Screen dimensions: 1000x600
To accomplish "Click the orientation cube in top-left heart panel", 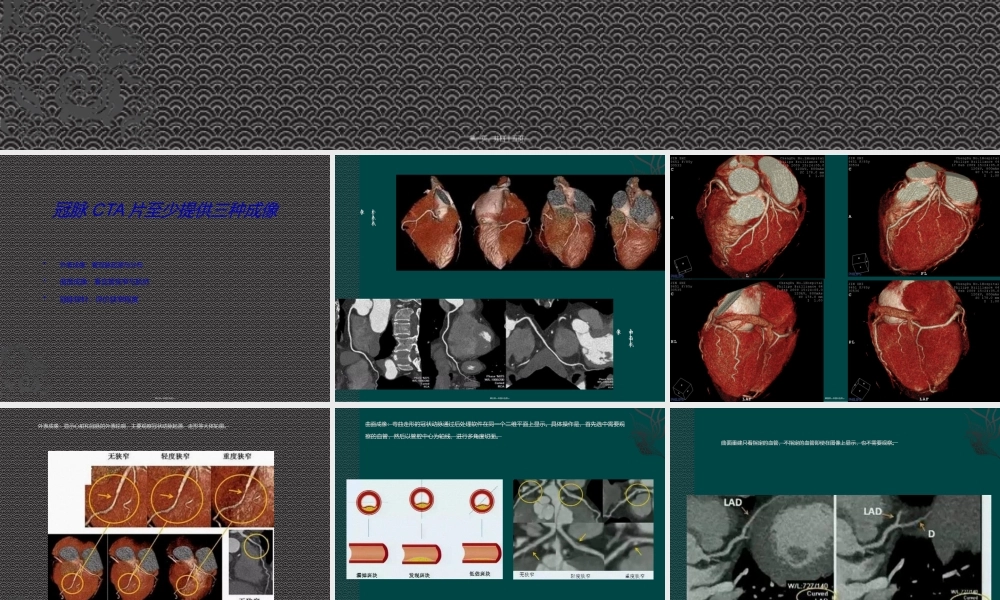I will pyautogui.click(x=682, y=264).
